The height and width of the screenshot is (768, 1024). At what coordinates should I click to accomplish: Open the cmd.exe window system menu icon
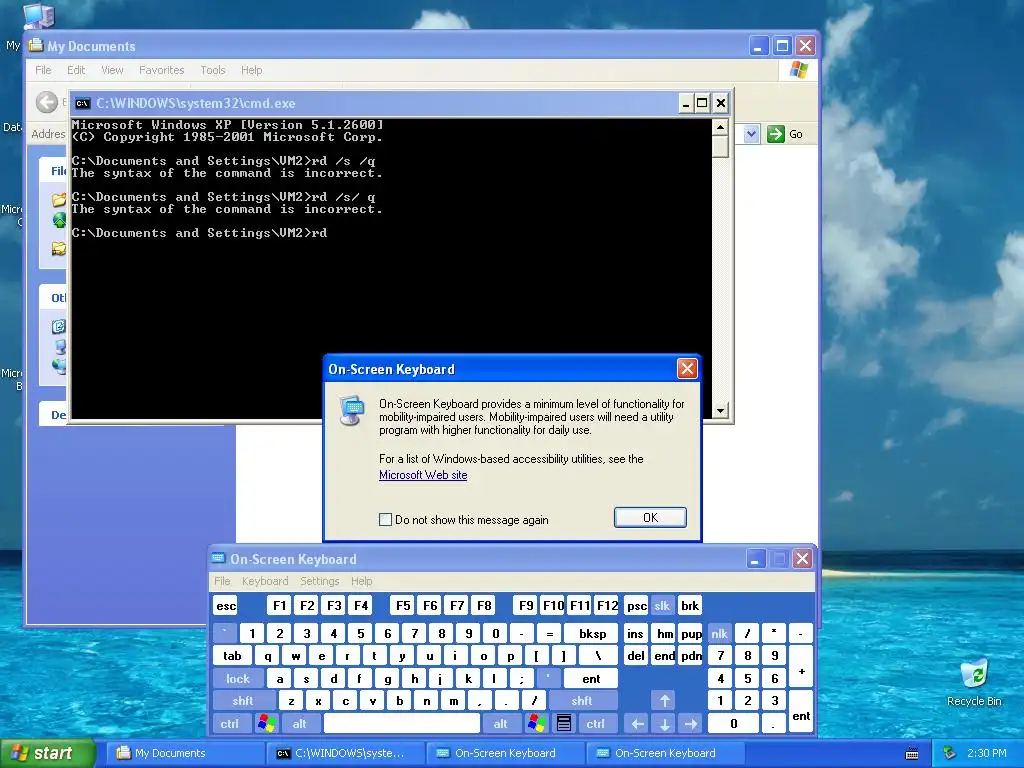click(x=82, y=103)
